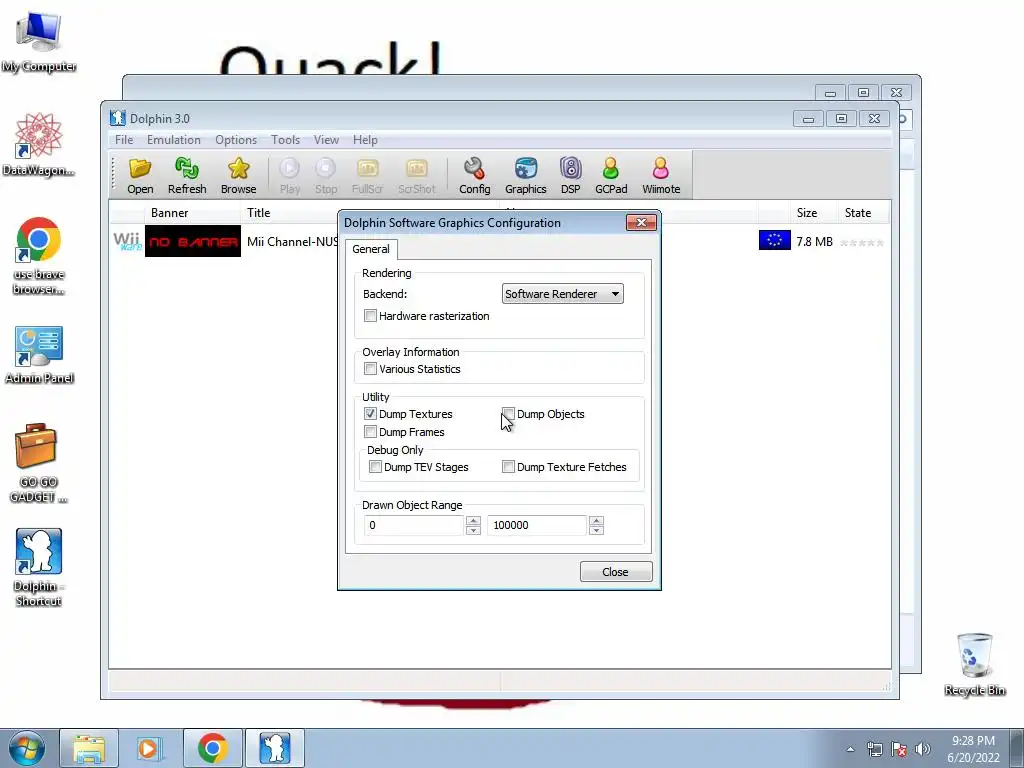Click the NO BANNER thumbnail
1024x768 pixels.
(x=193, y=241)
